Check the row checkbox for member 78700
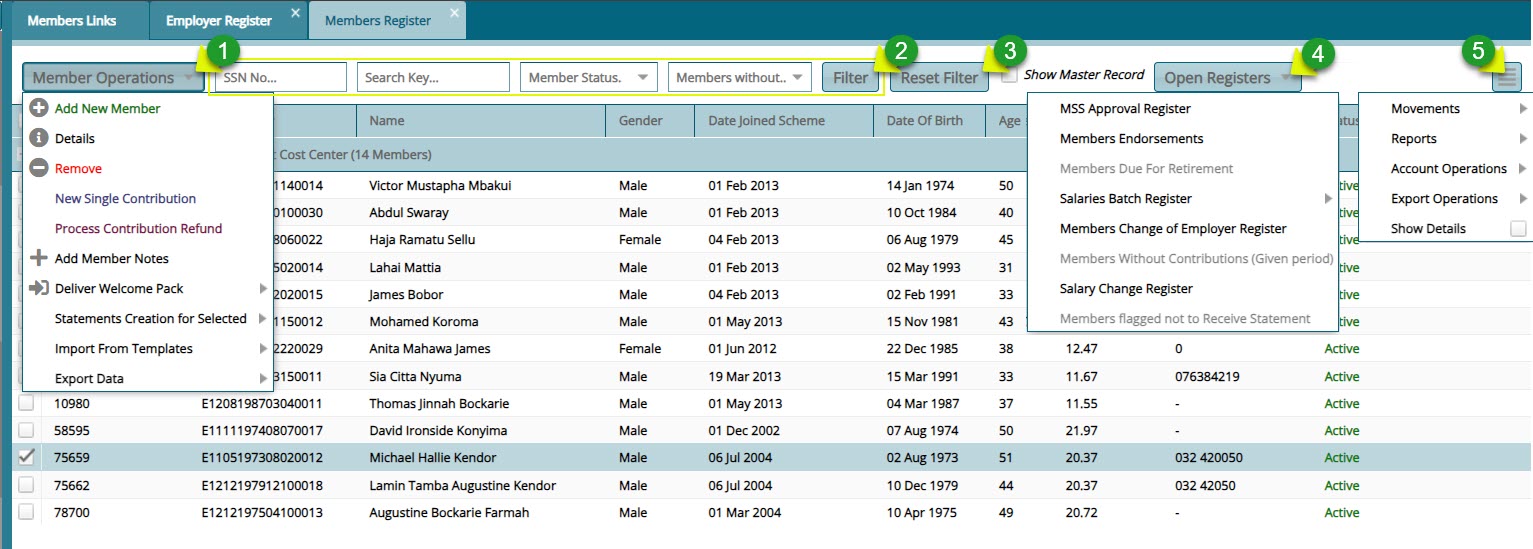Screen dimensions: 1533x549 tap(26, 512)
